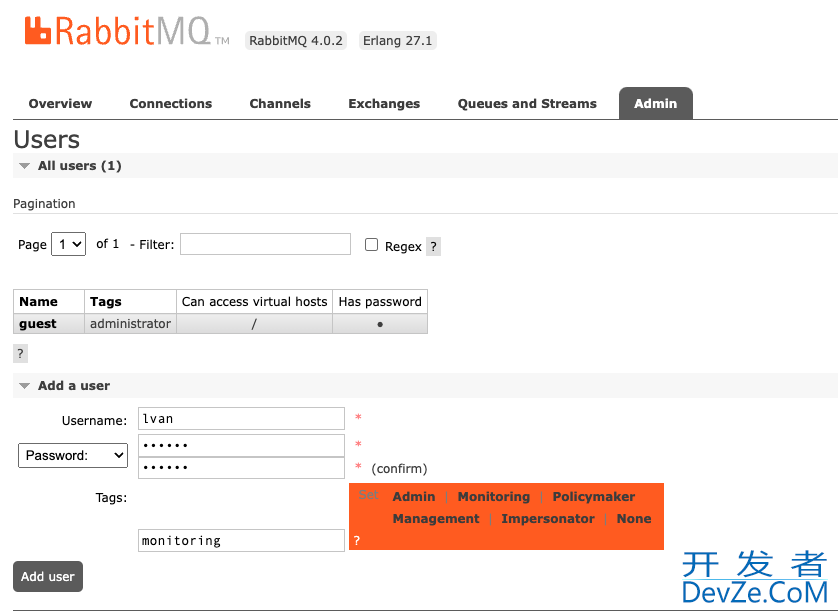Switch to the Channels tab
This screenshot has height=614, width=838.
[x=280, y=104]
